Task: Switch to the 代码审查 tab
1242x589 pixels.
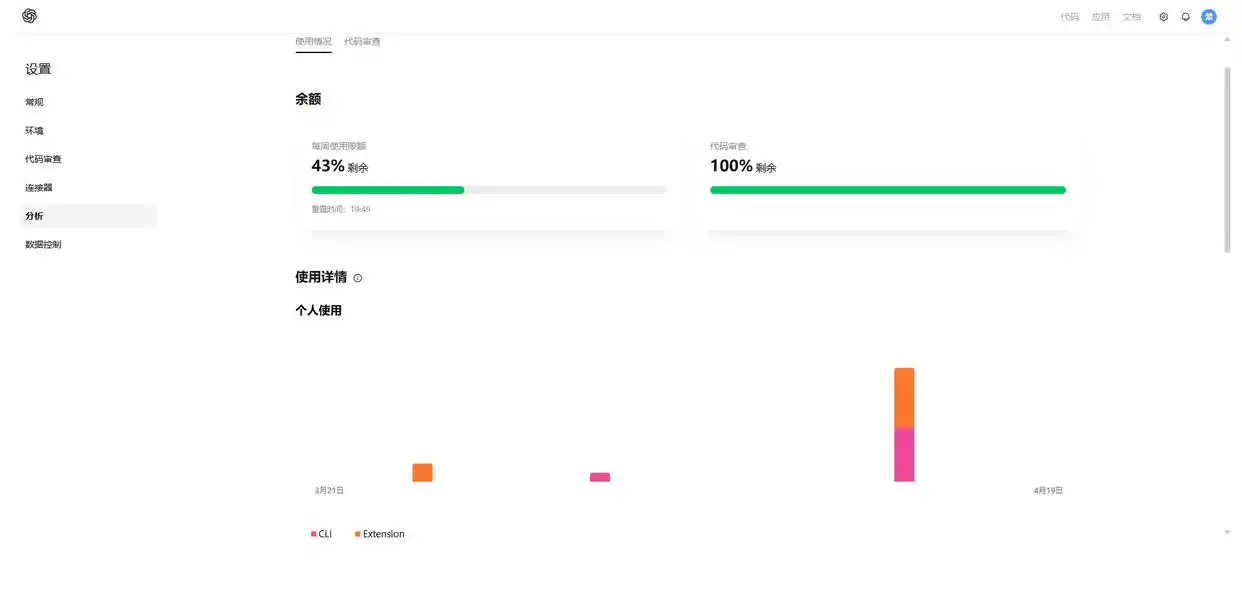Action: click(362, 42)
